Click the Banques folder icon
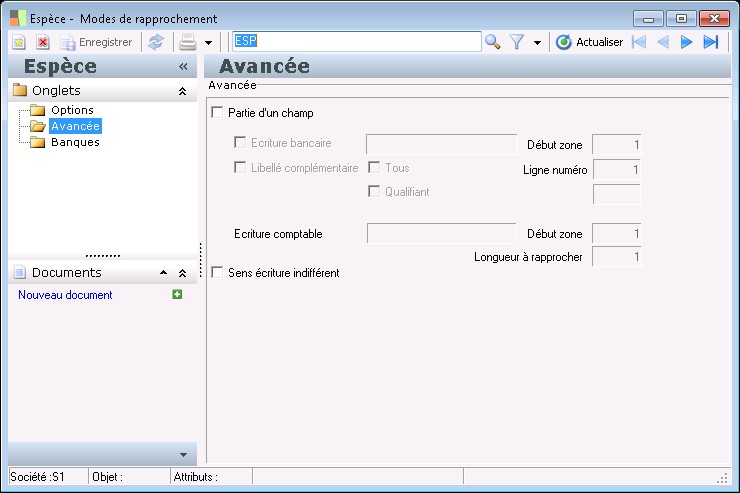This screenshot has width=740, height=493. coord(37,142)
